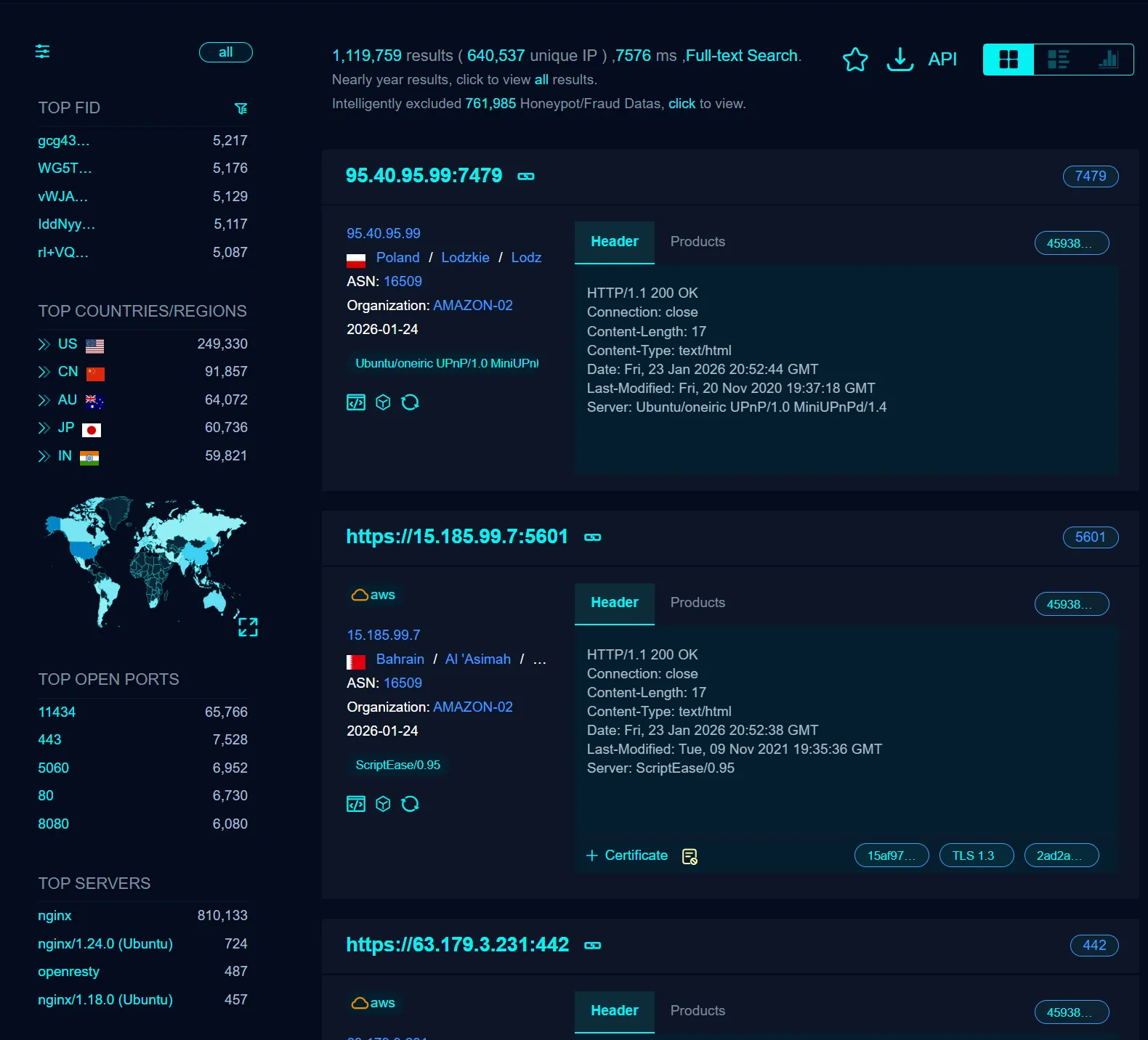Toggle the 'all' filter pill
The height and width of the screenshot is (1040, 1148).
pos(226,52)
